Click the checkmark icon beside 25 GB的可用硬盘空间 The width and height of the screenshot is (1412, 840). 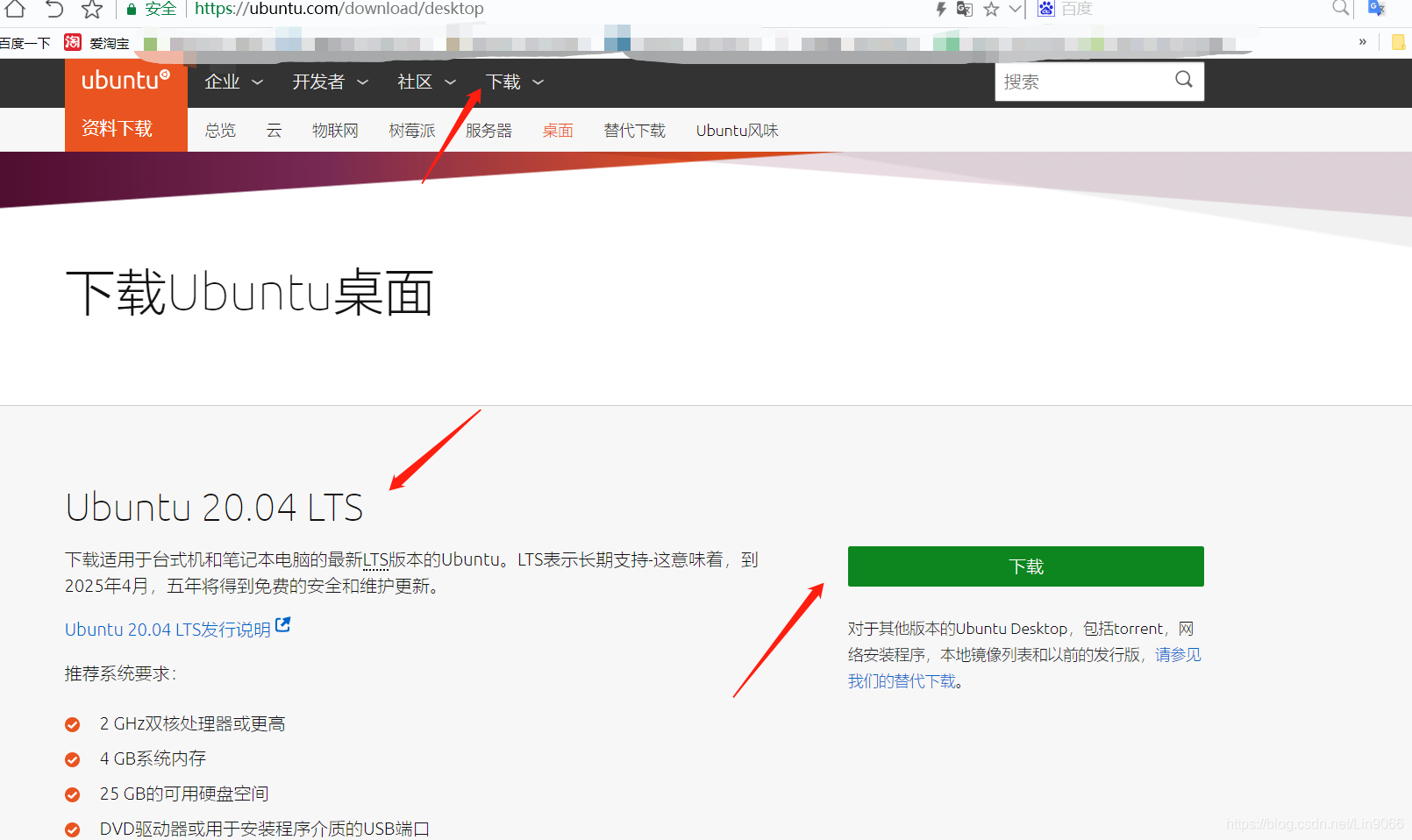pos(73,794)
